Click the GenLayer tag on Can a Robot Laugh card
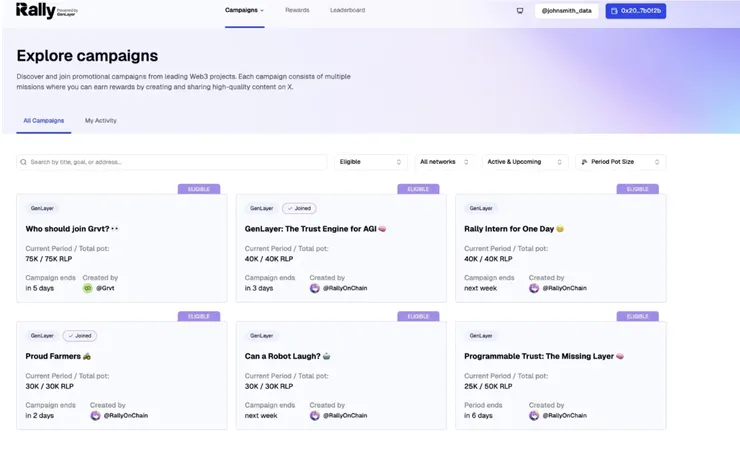The height and width of the screenshot is (450, 740). [x=261, y=336]
